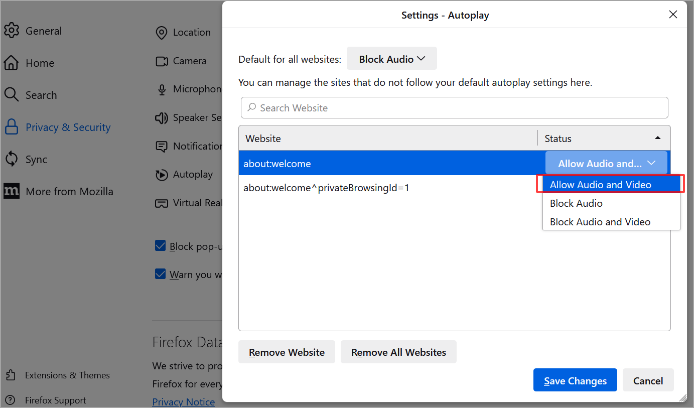Viewport: 694px width, 408px height.
Task: Open General settings via the gear icon
Action: (12, 31)
